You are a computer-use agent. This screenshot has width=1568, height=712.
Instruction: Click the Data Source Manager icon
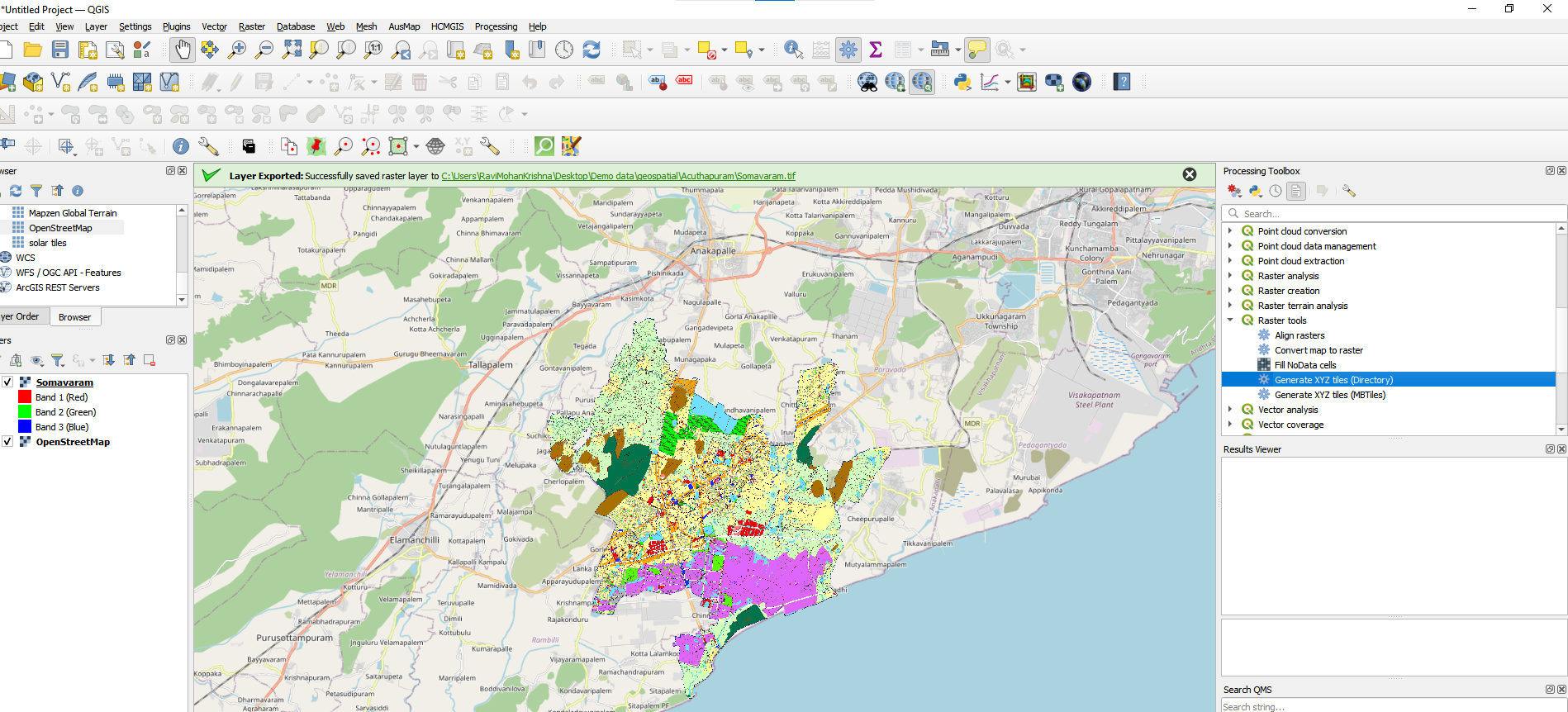click(x=7, y=82)
